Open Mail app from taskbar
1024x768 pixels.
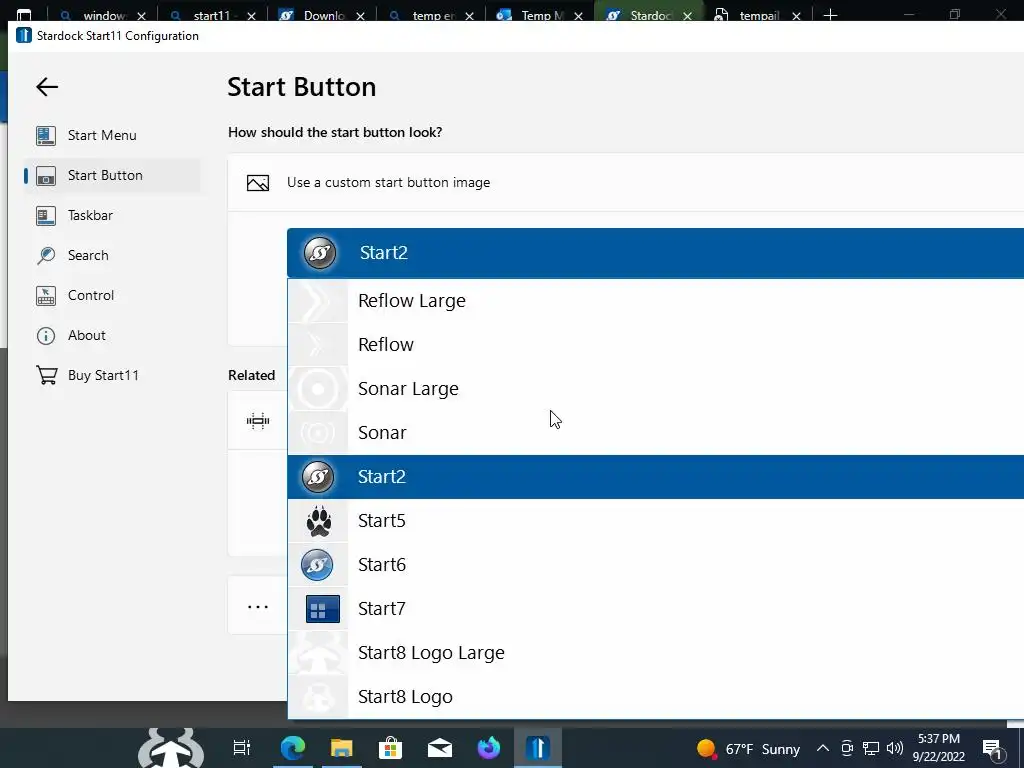pos(440,748)
